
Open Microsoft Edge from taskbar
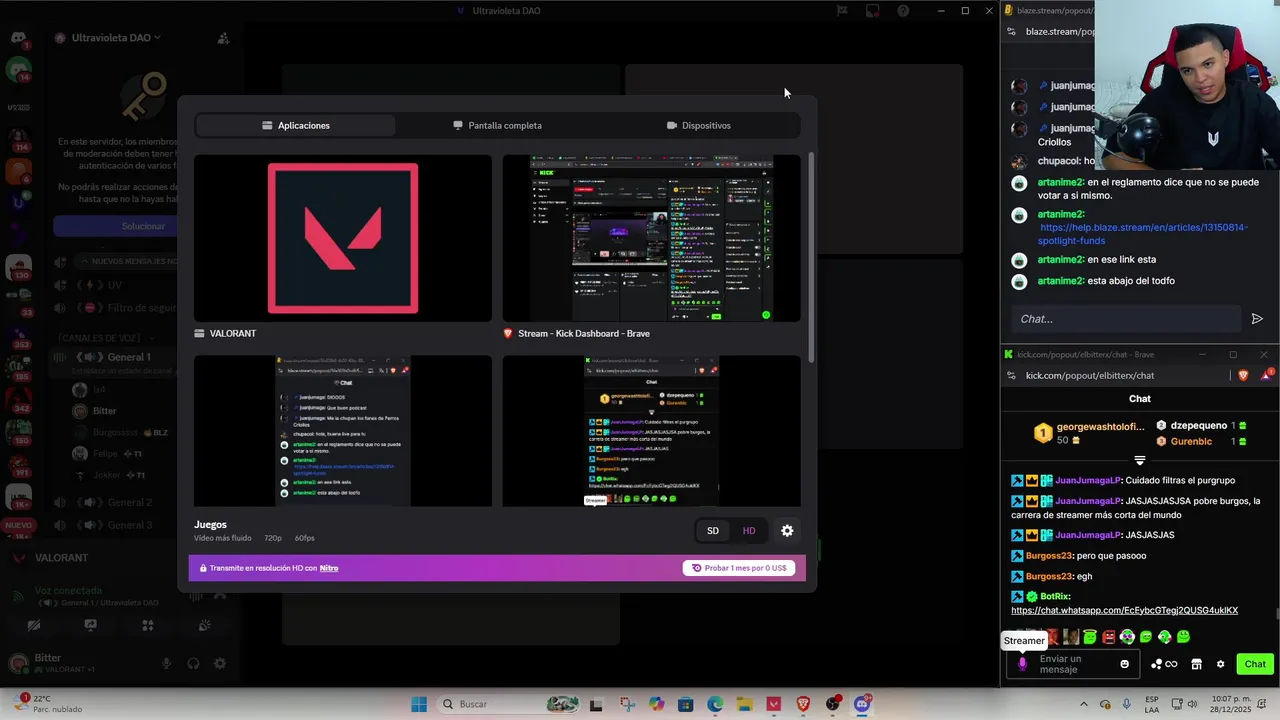coord(715,704)
